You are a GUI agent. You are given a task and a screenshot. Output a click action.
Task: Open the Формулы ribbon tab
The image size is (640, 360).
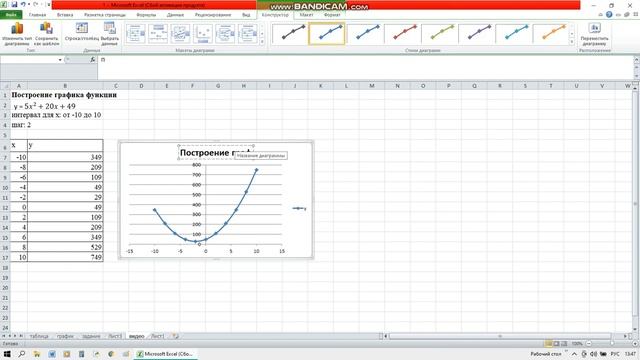(146, 15)
